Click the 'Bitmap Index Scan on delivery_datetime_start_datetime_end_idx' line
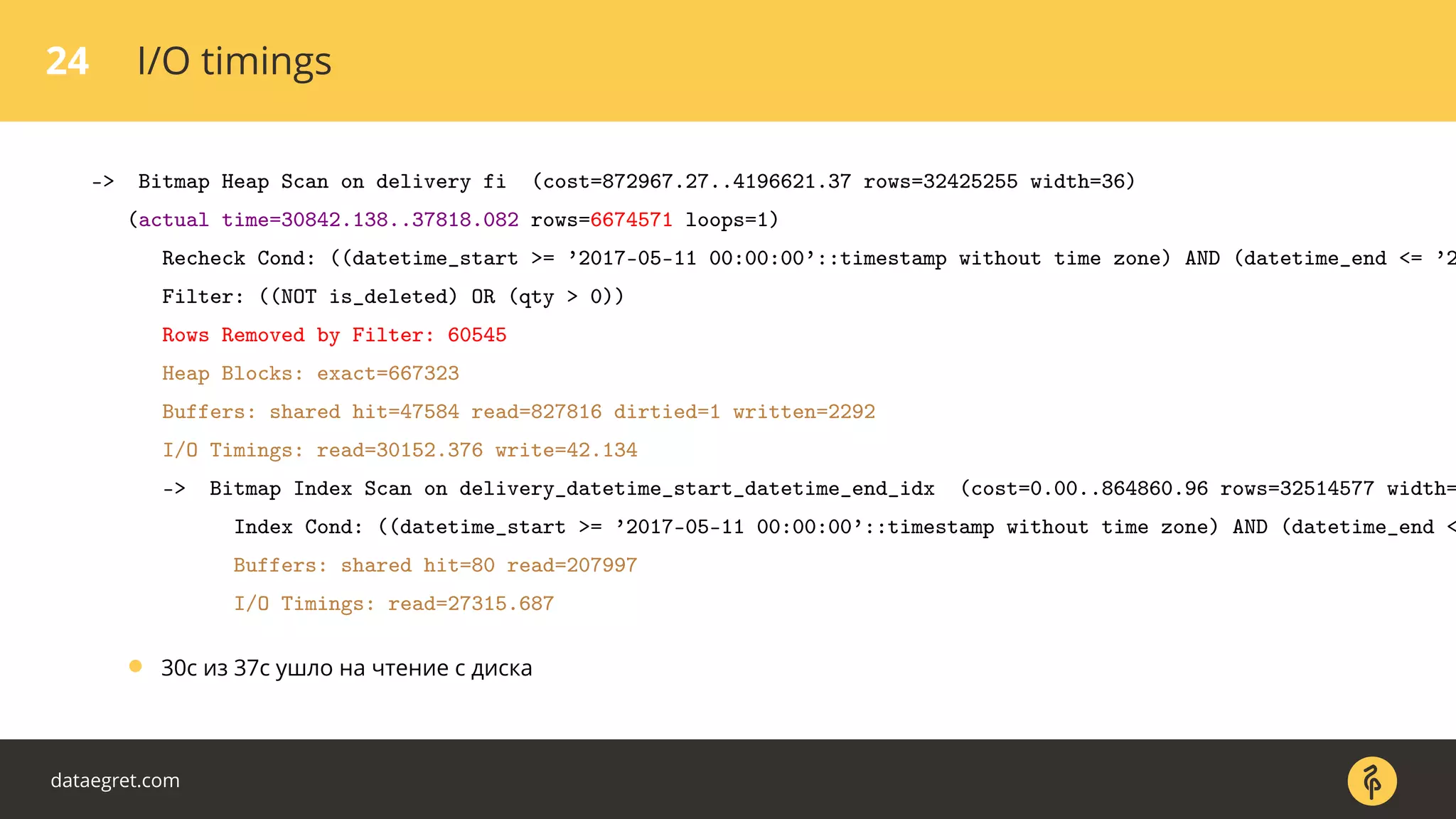 pyautogui.click(x=809, y=489)
